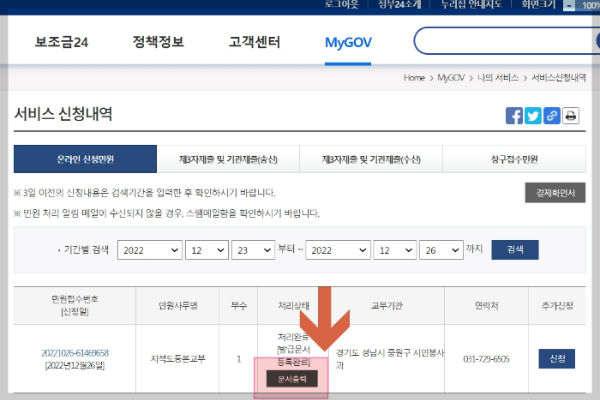Click 부수 column header
The height and width of the screenshot is (400, 600).
click(238, 305)
